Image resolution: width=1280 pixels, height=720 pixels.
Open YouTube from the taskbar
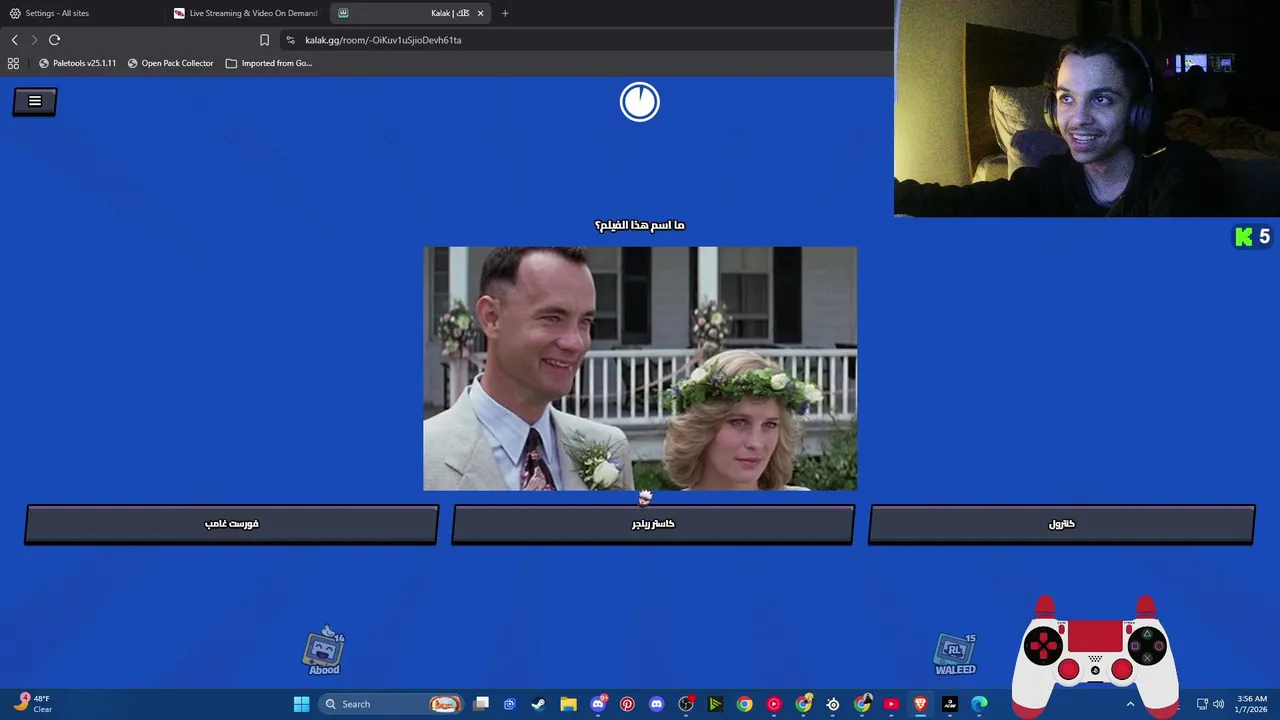pos(891,704)
